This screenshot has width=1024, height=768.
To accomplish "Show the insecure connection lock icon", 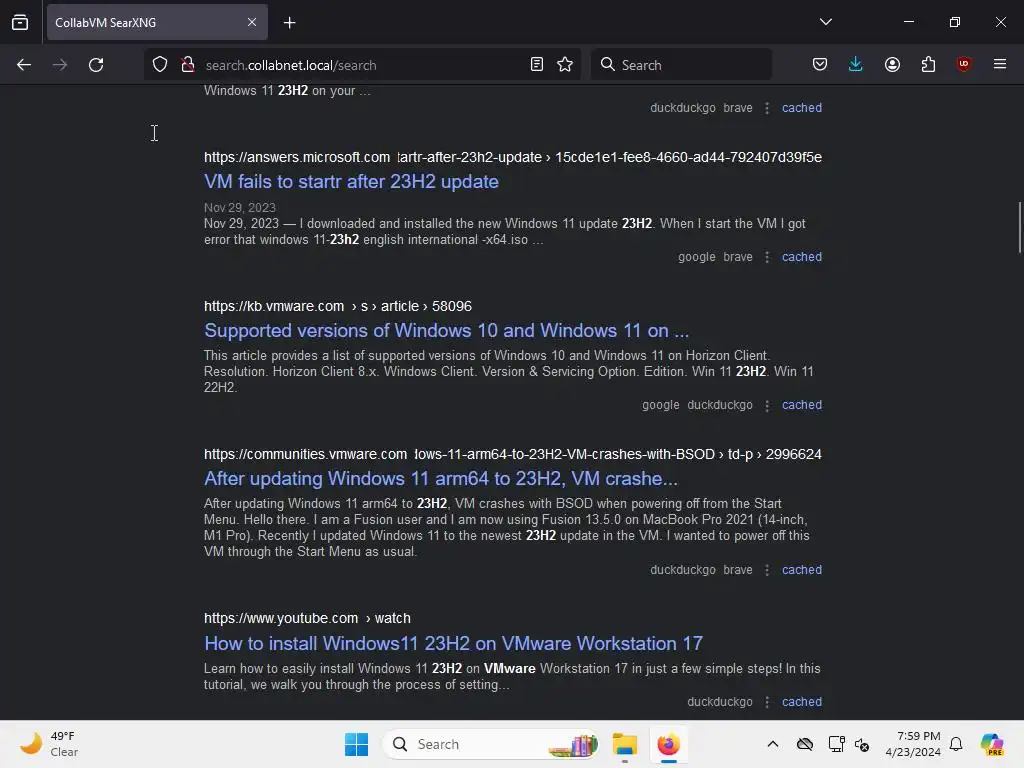I will (x=188, y=65).
